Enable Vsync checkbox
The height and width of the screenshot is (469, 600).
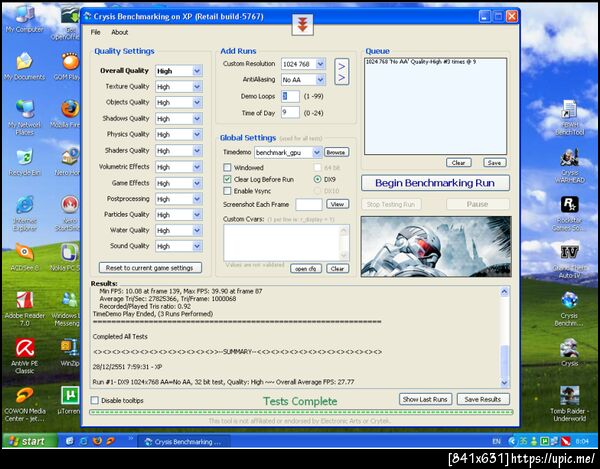pos(227,191)
